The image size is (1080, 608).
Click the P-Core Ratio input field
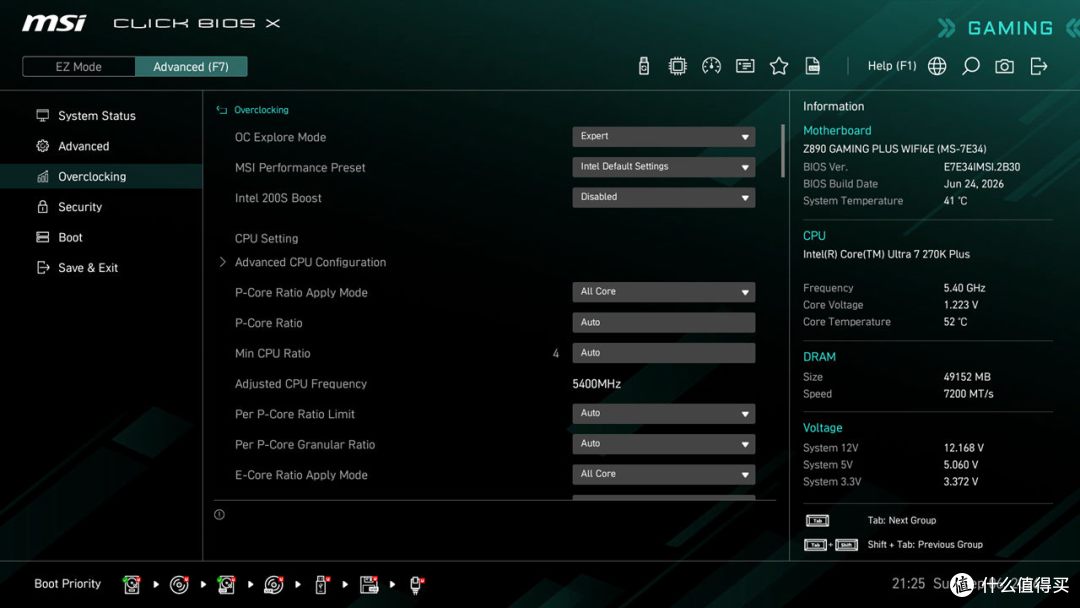pyautogui.click(x=663, y=322)
